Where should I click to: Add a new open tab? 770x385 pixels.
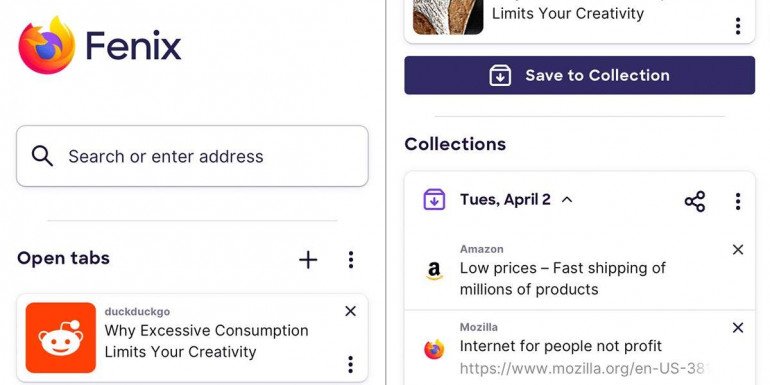(308, 260)
